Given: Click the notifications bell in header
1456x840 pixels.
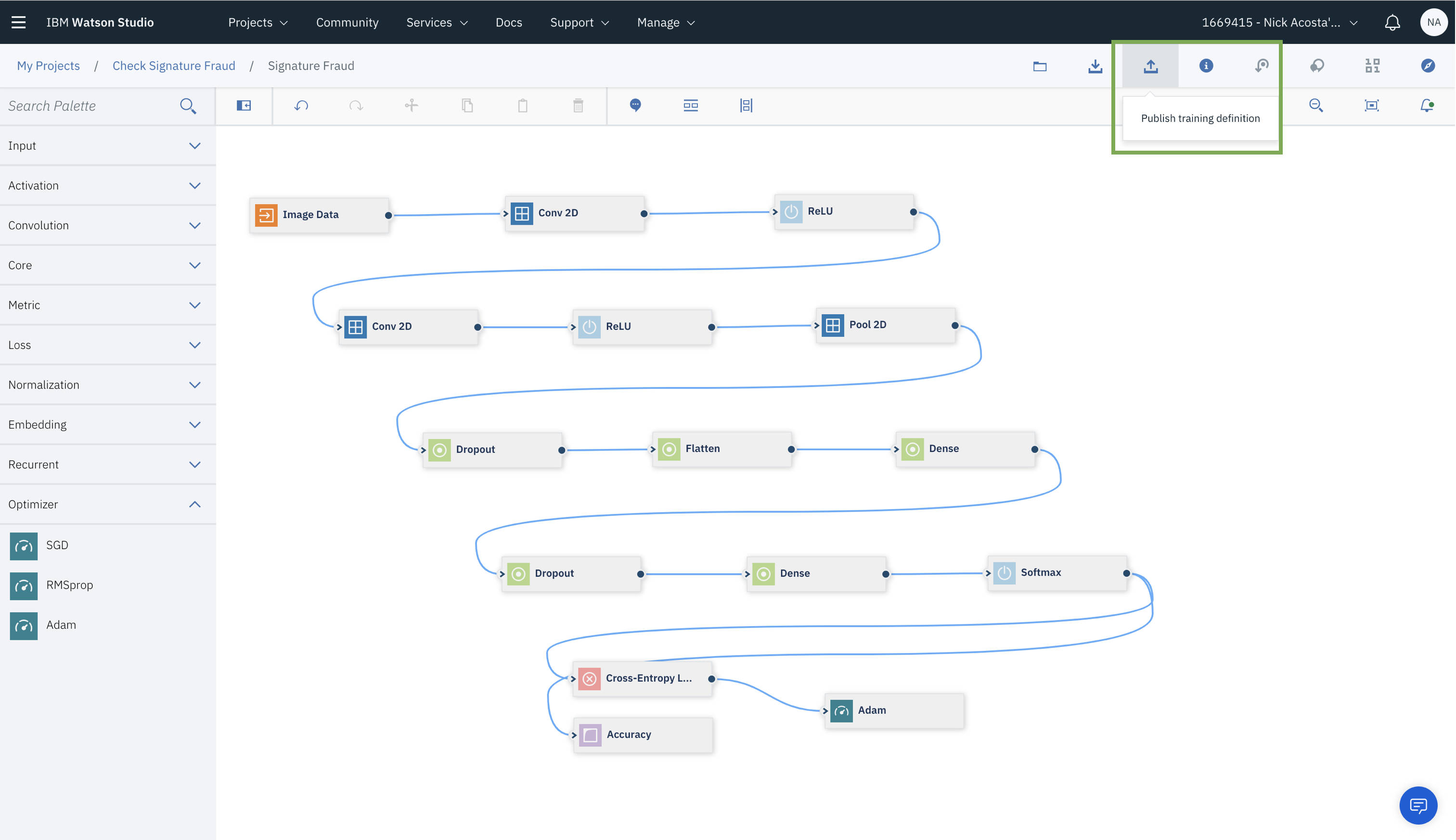Looking at the screenshot, I should point(1392,22).
